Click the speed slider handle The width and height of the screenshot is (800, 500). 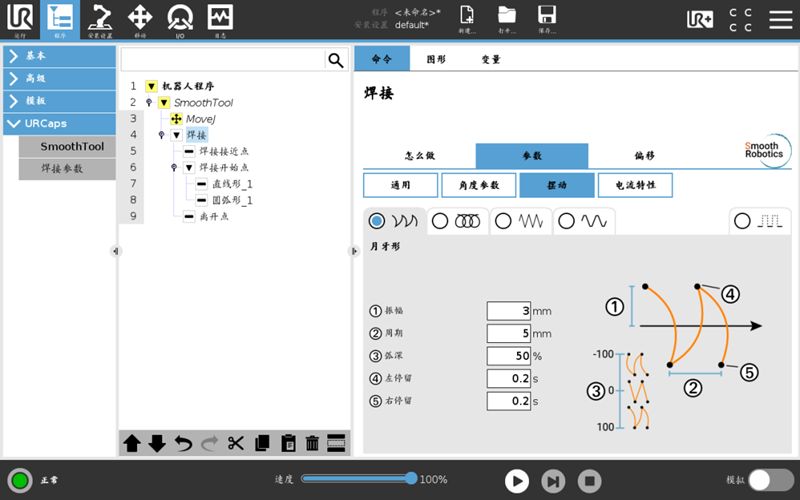click(411, 479)
